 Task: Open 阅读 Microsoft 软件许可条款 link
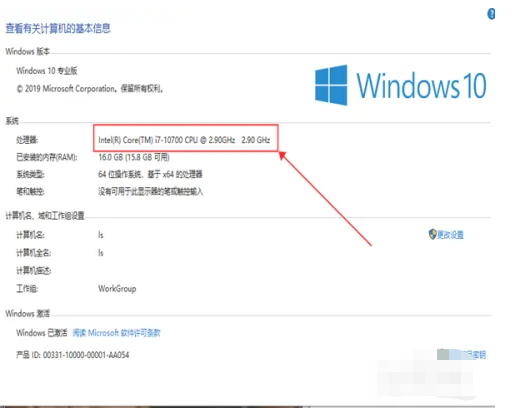pyautogui.click(x=116, y=333)
